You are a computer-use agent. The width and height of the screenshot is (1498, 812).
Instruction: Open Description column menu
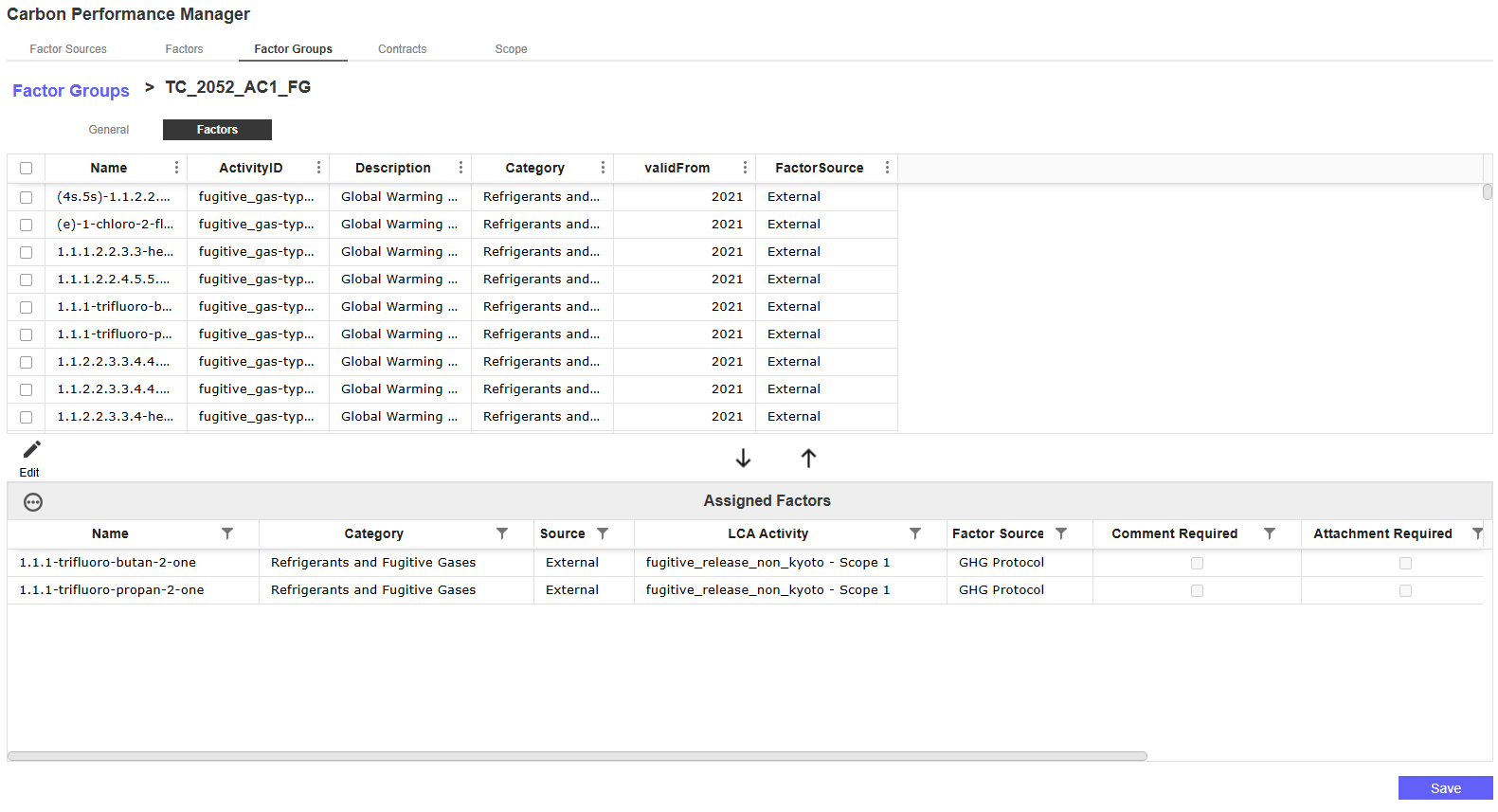pos(460,168)
